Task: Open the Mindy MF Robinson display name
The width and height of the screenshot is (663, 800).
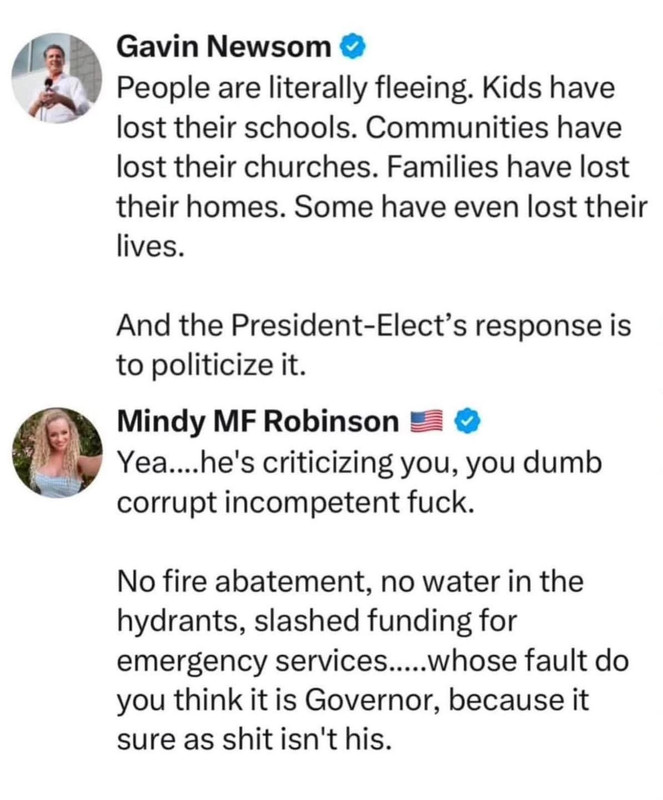Action: (258, 422)
